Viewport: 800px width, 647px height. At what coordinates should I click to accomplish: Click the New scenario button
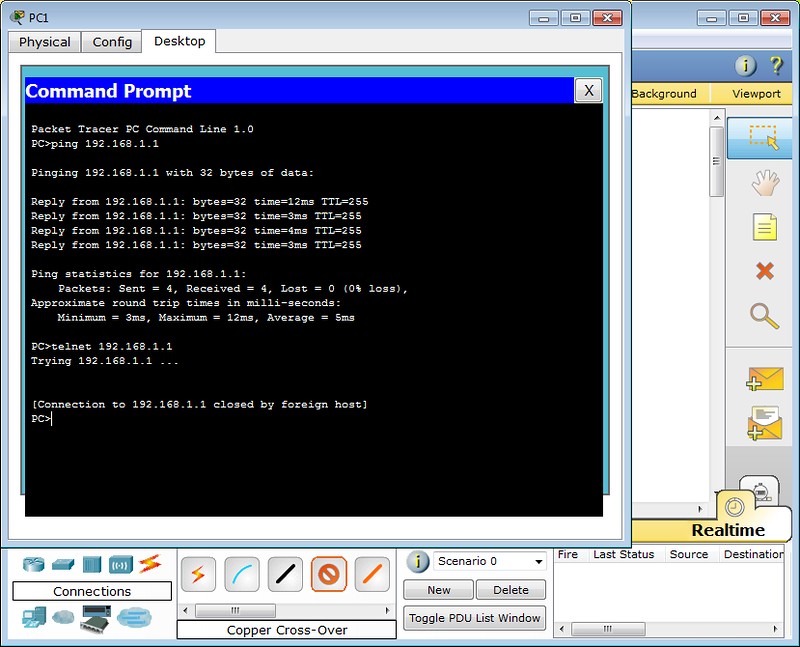[x=439, y=590]
